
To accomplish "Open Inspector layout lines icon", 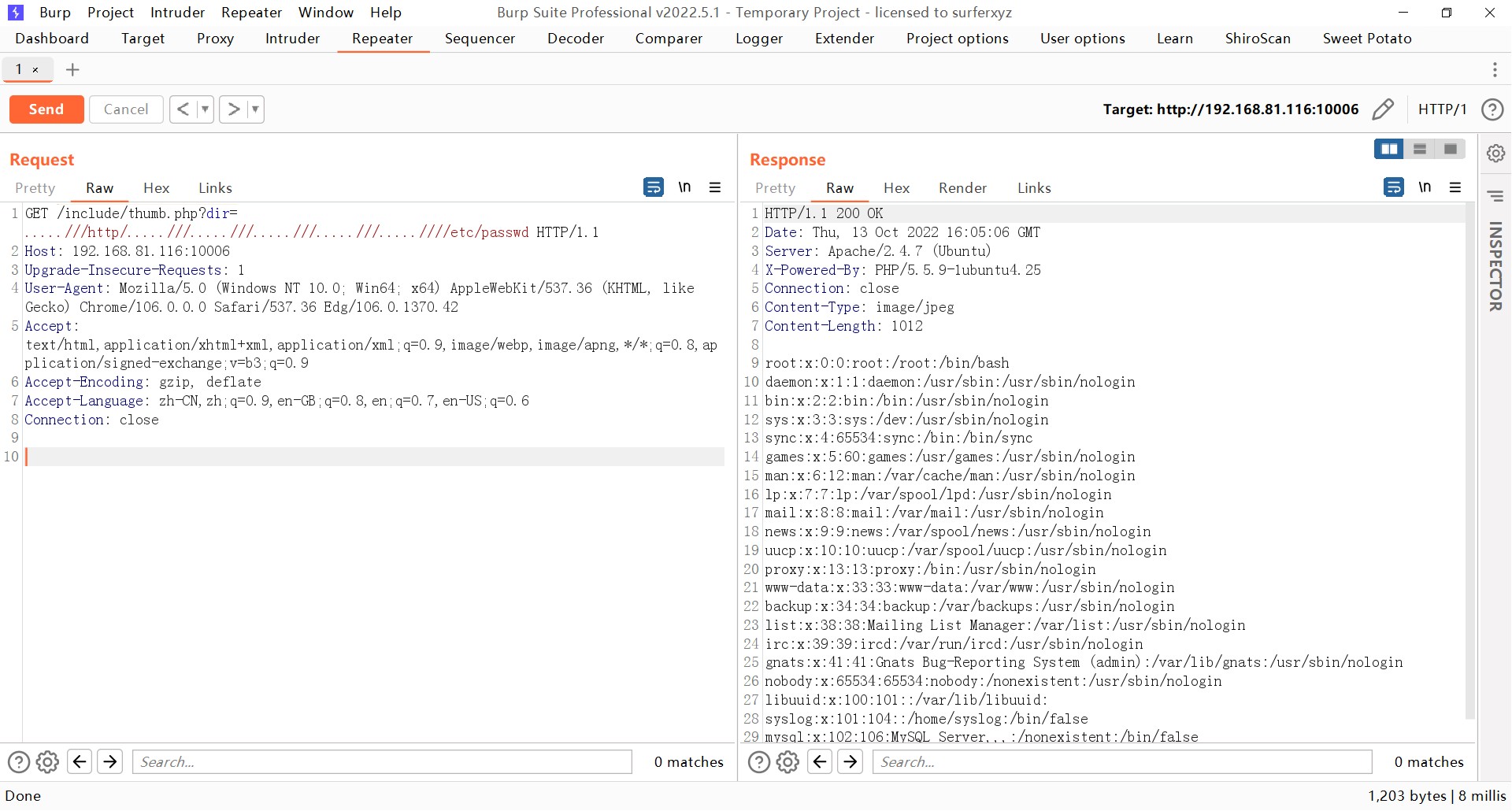I will [x=1495, y=196].
